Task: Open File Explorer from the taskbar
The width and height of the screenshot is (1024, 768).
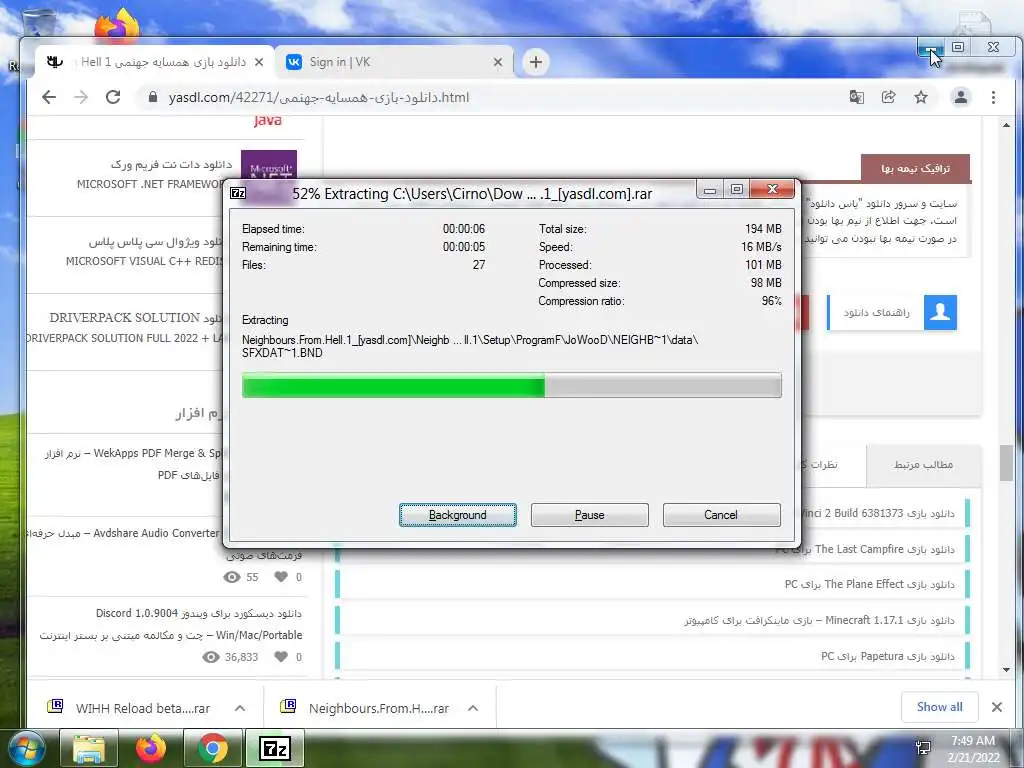Action: point(89,748)
